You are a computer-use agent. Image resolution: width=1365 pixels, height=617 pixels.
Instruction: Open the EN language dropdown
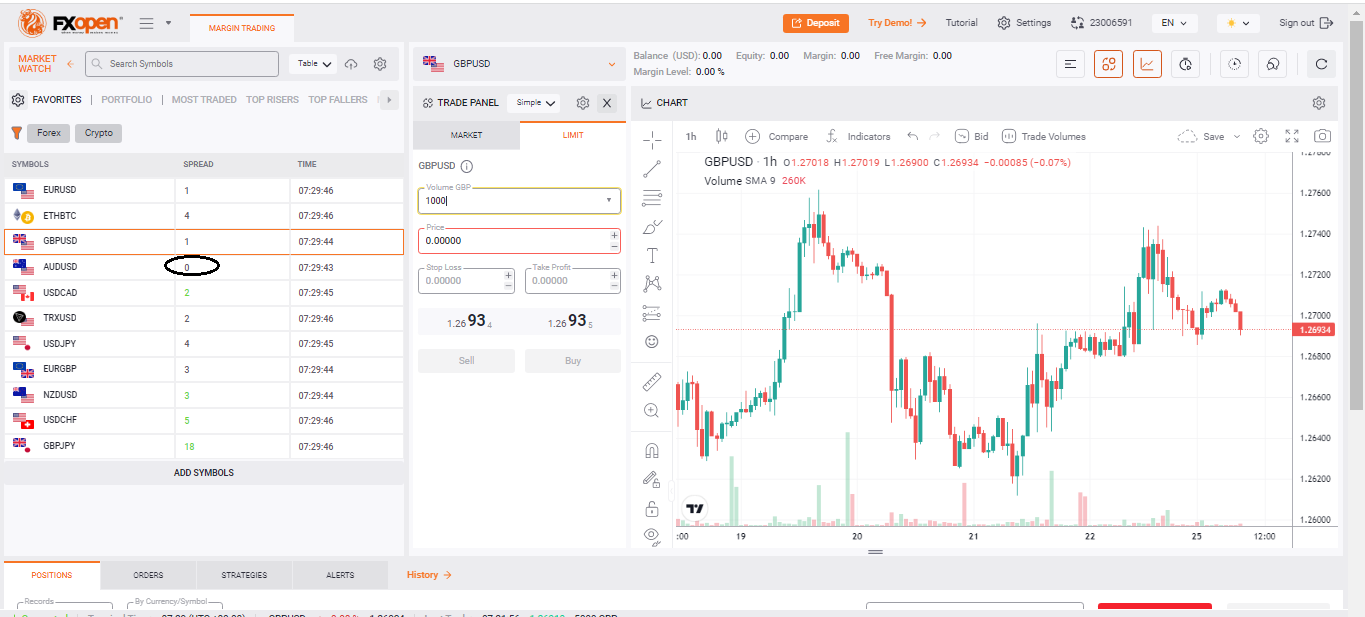pyautogui.click(x=1175, y=23)
